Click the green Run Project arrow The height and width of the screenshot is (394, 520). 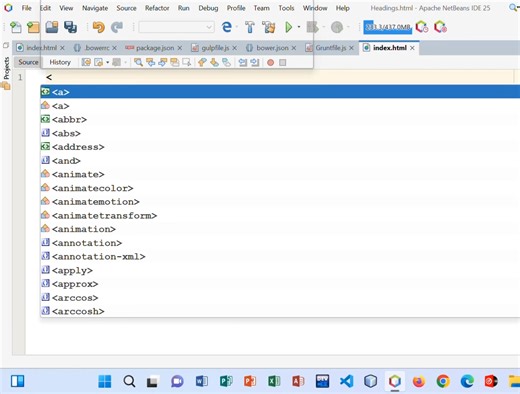[289, 27]
